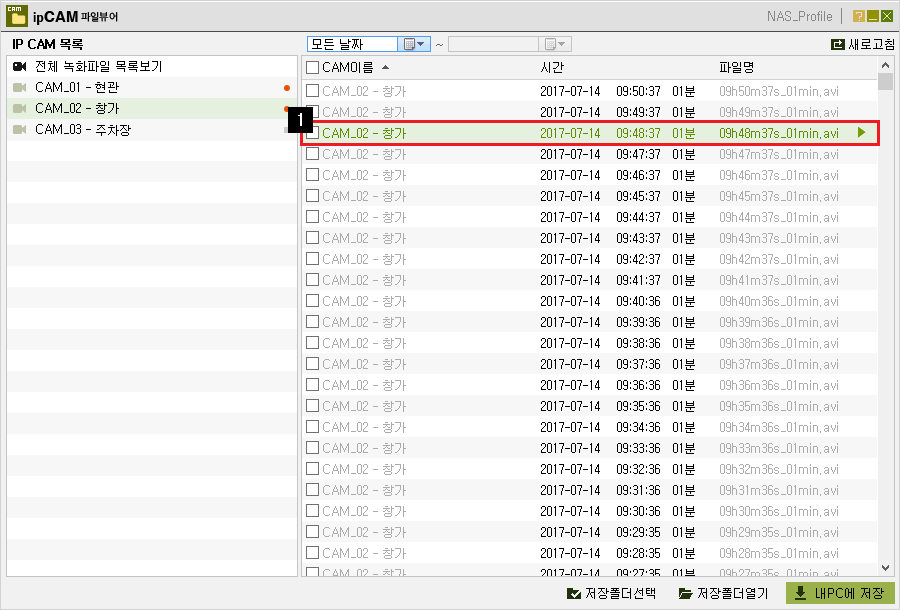The height and width of the screenshot is (610, 900).
Task: Tick the checkbox of the 09:47:37 recording
Action: click(312, 154)
